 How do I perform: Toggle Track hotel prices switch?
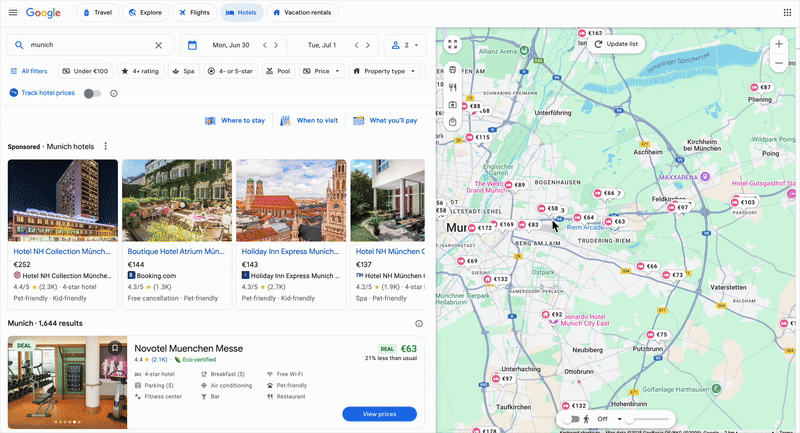[92, 93]
